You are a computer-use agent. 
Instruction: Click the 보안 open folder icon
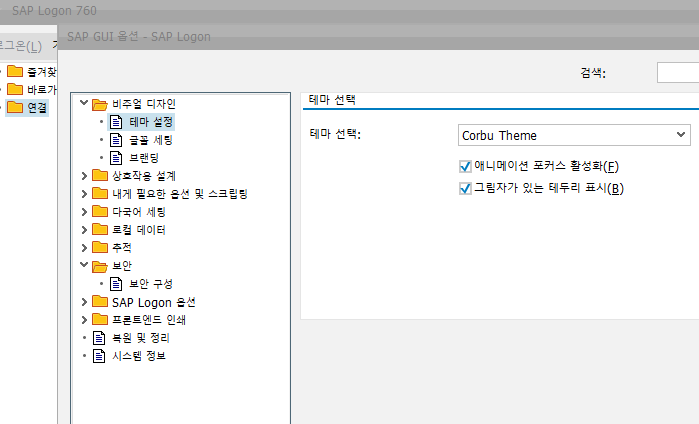[99, 266]
